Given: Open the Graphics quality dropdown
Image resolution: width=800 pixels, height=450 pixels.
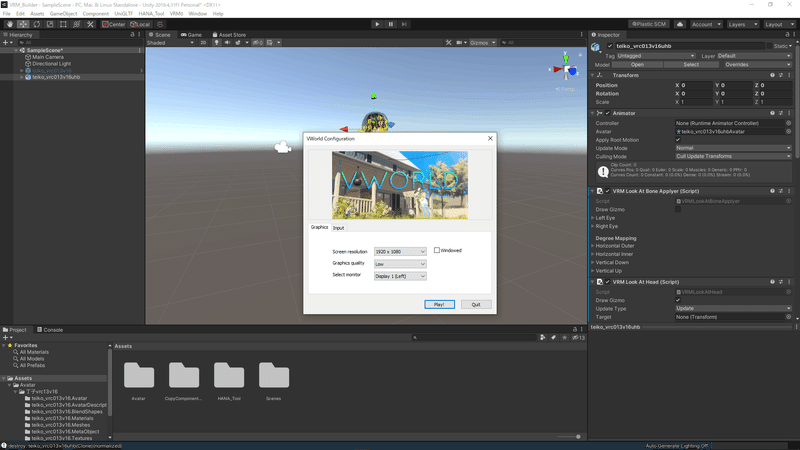Looking at the screenshot, I should (x=400, y=264).
